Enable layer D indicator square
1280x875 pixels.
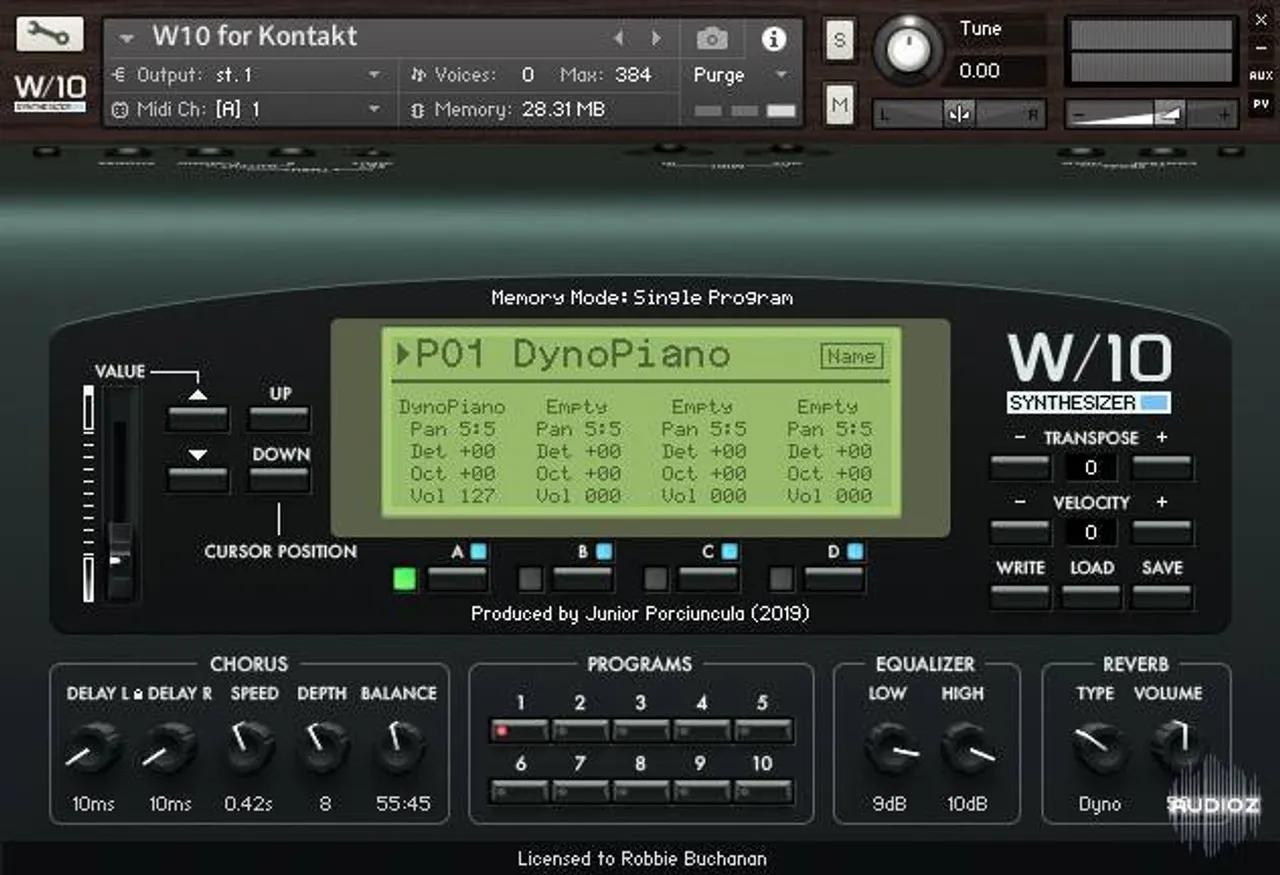pos(781,579)
